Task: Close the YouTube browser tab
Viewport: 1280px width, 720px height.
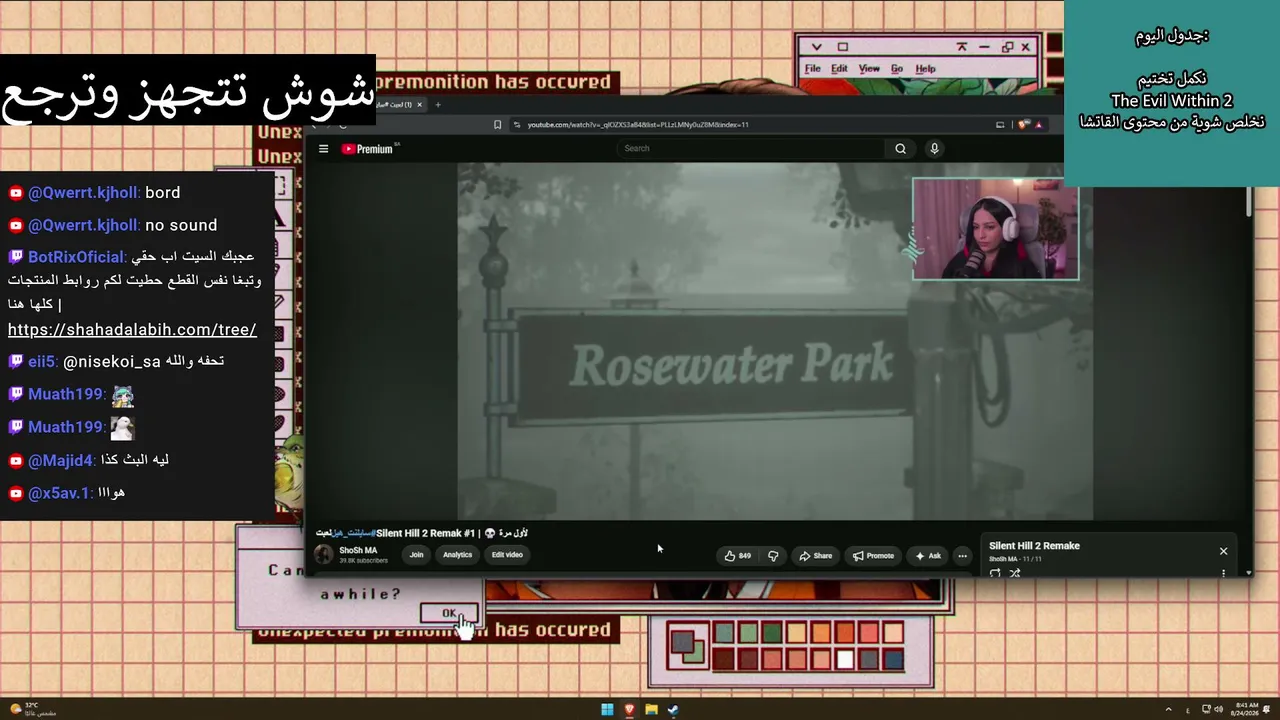Action: [420, 105]
